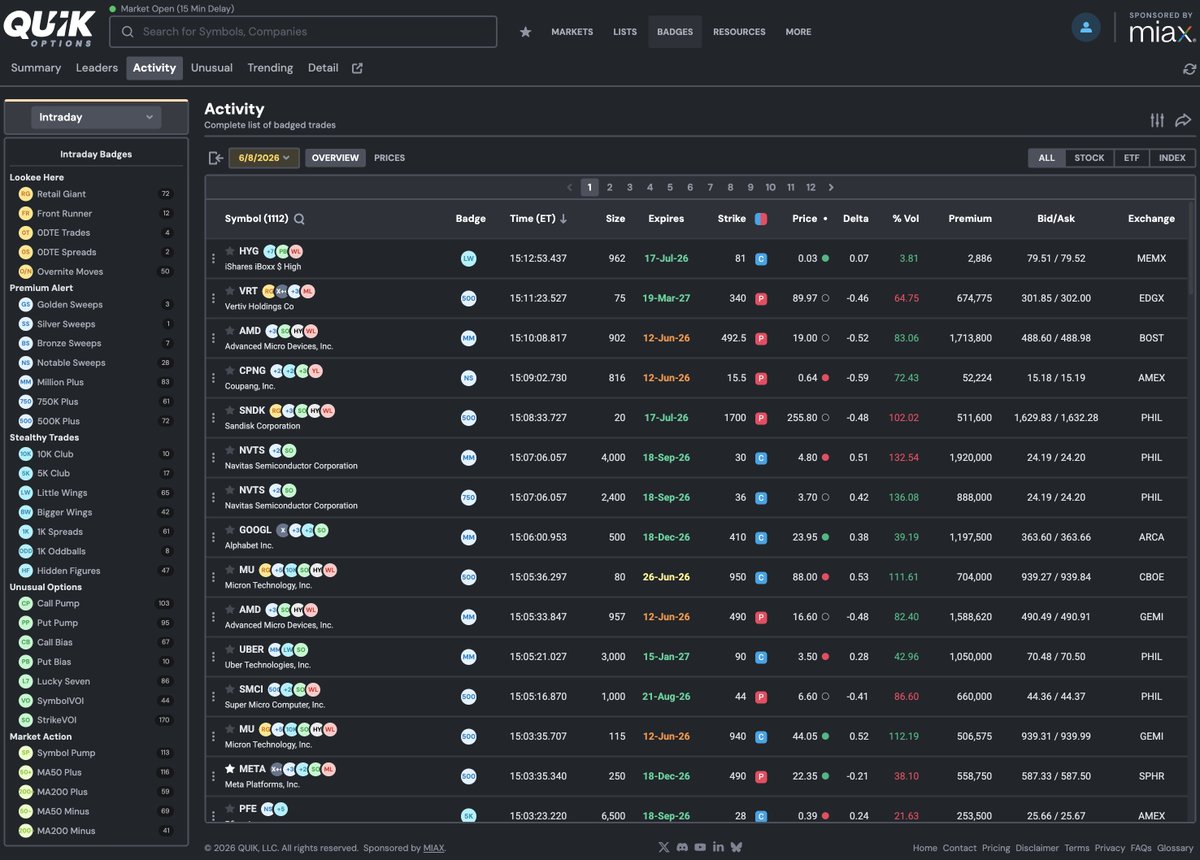Viewport: 1200px width, 860px height.
Task: Sort the table by % Vol column
Action: [906, 219]
